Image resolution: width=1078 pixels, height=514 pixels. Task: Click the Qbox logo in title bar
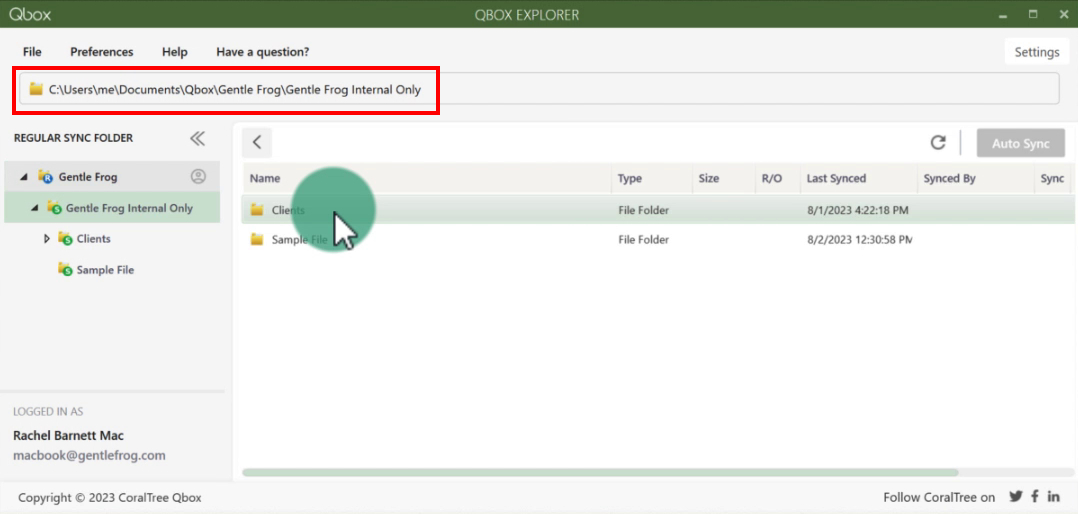coord(30,14)
